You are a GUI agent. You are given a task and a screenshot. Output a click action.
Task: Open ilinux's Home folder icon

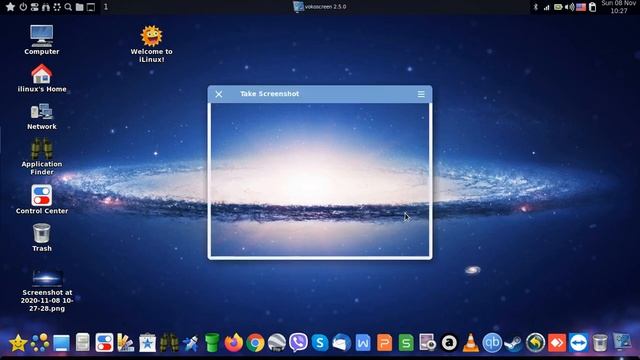click(42, 78)
